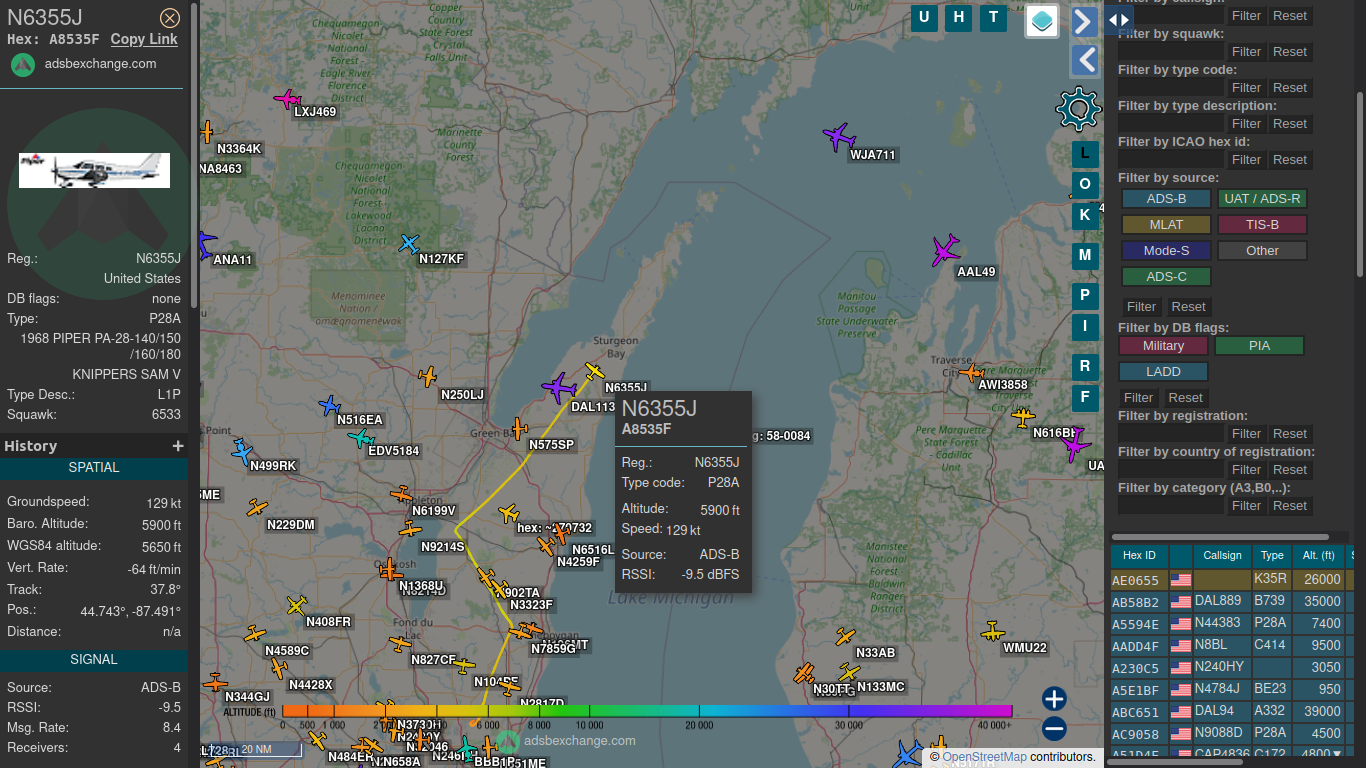The width and height of the screenshot is (1366, 768).
Task: Click Filter button for squawk
Action: point(1246,52)
